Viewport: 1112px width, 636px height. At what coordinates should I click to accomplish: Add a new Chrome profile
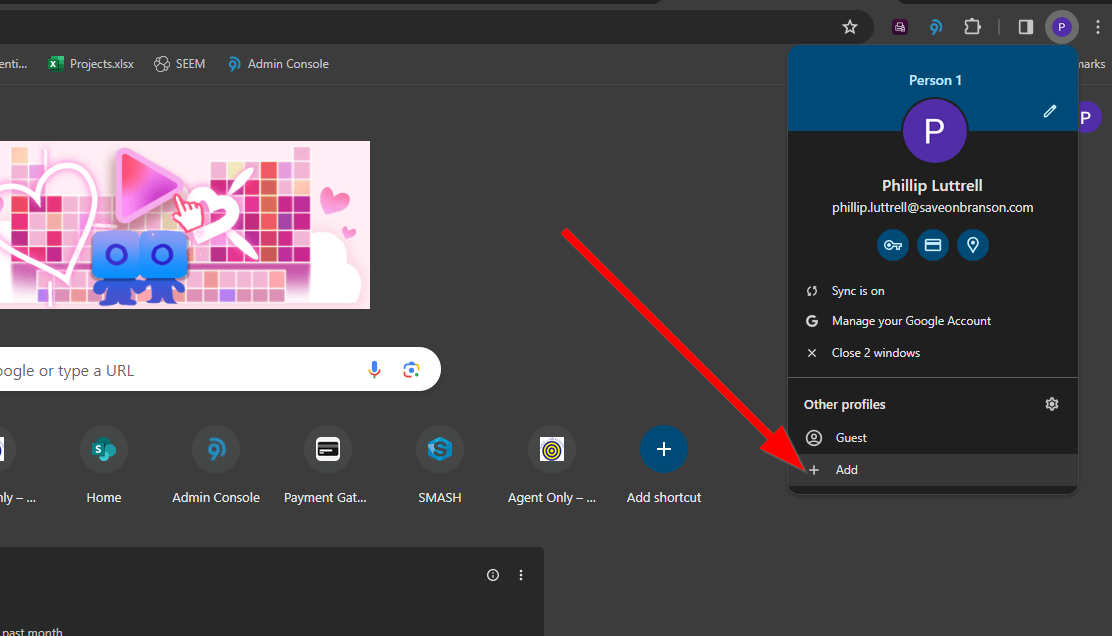click(x=846, y=470)
